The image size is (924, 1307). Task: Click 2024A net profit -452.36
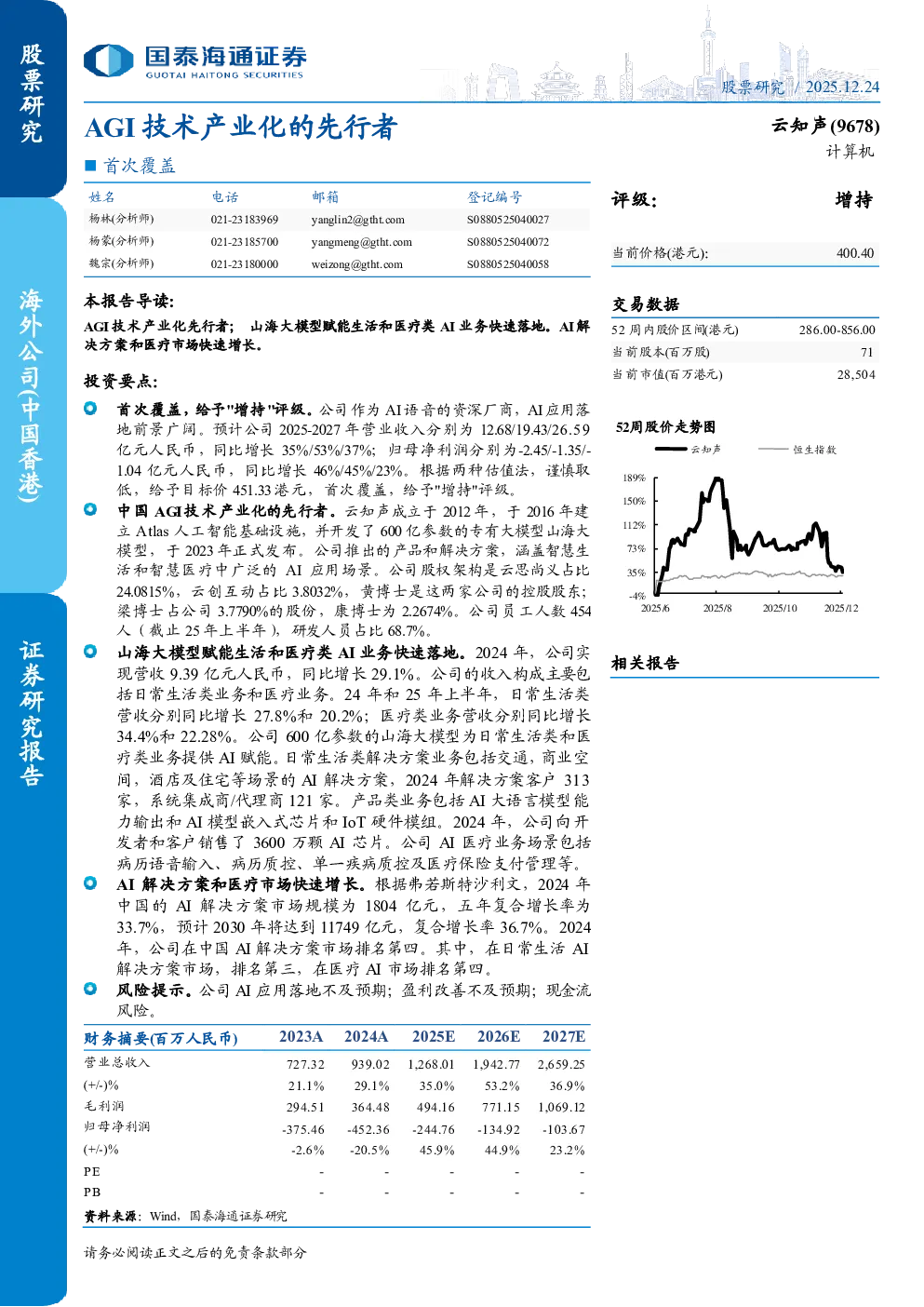(368, 1130)
